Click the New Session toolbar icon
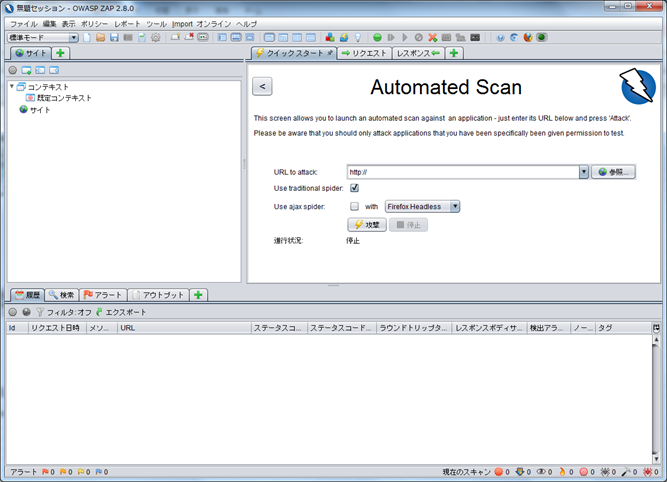Screen dimensions: 667x482 [87, 37]
